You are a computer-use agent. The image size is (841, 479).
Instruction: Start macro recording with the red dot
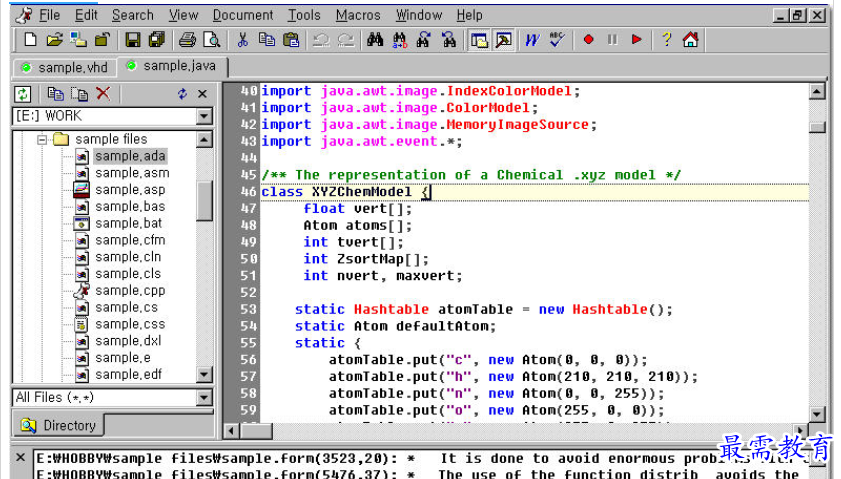pos(588,40)
